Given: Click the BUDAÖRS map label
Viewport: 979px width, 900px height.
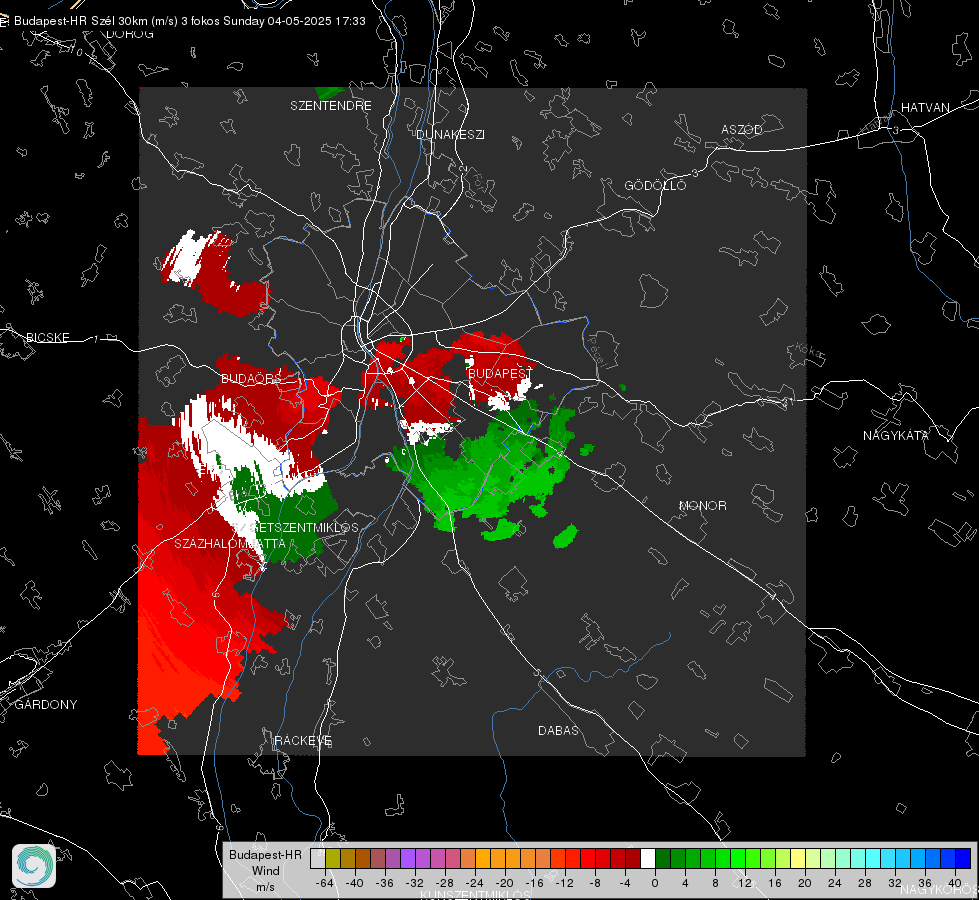Looking at the screenshot, I should (252, 379).
